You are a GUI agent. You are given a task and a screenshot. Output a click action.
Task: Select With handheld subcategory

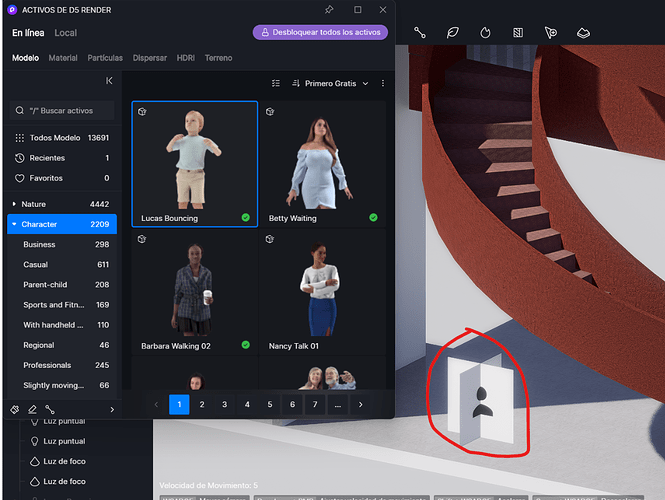point(62,325)
